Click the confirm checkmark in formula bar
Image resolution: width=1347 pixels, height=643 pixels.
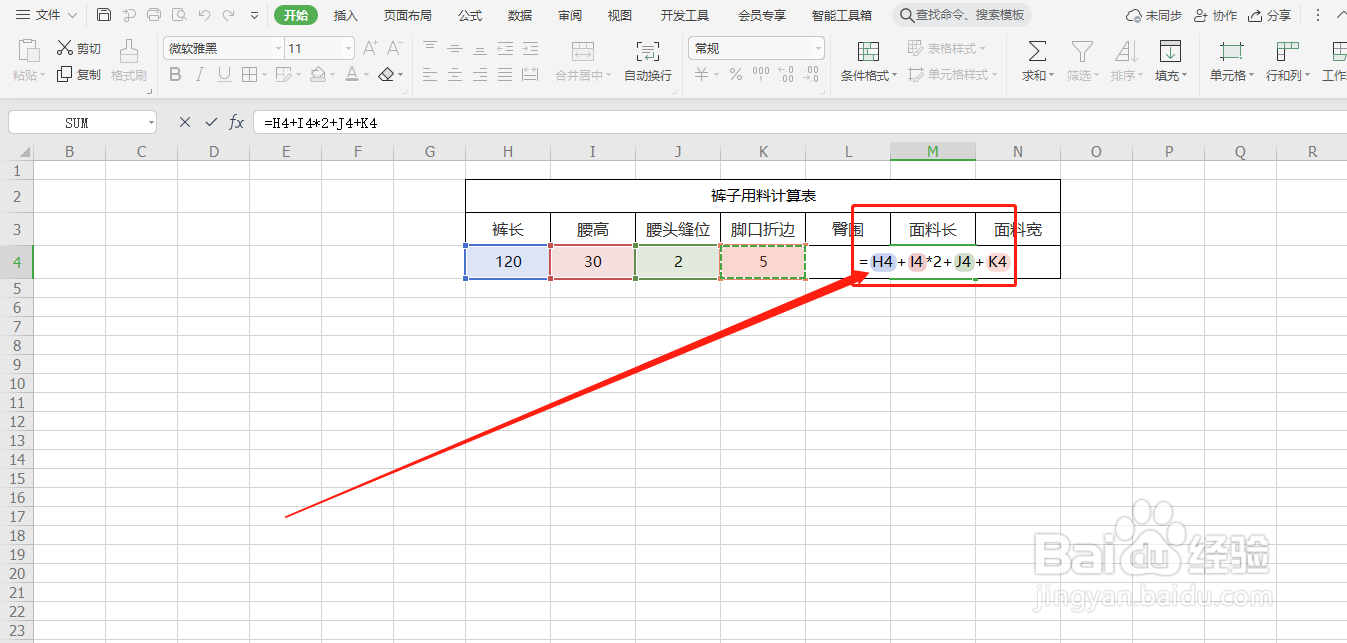tap(211, 121)
